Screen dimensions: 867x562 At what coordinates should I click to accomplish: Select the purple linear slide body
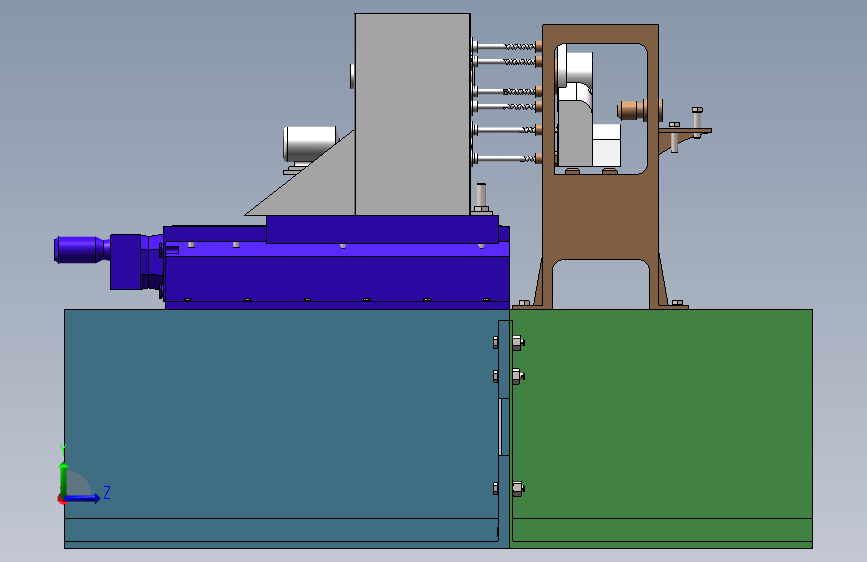click(x=336, y=275)
